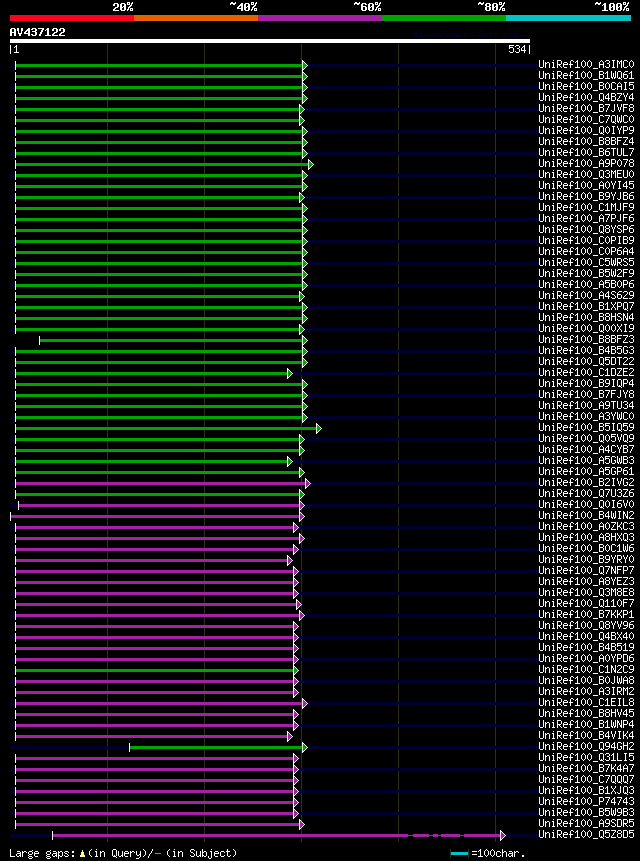Click label UniRef100_A0YI45

point(586,186)
